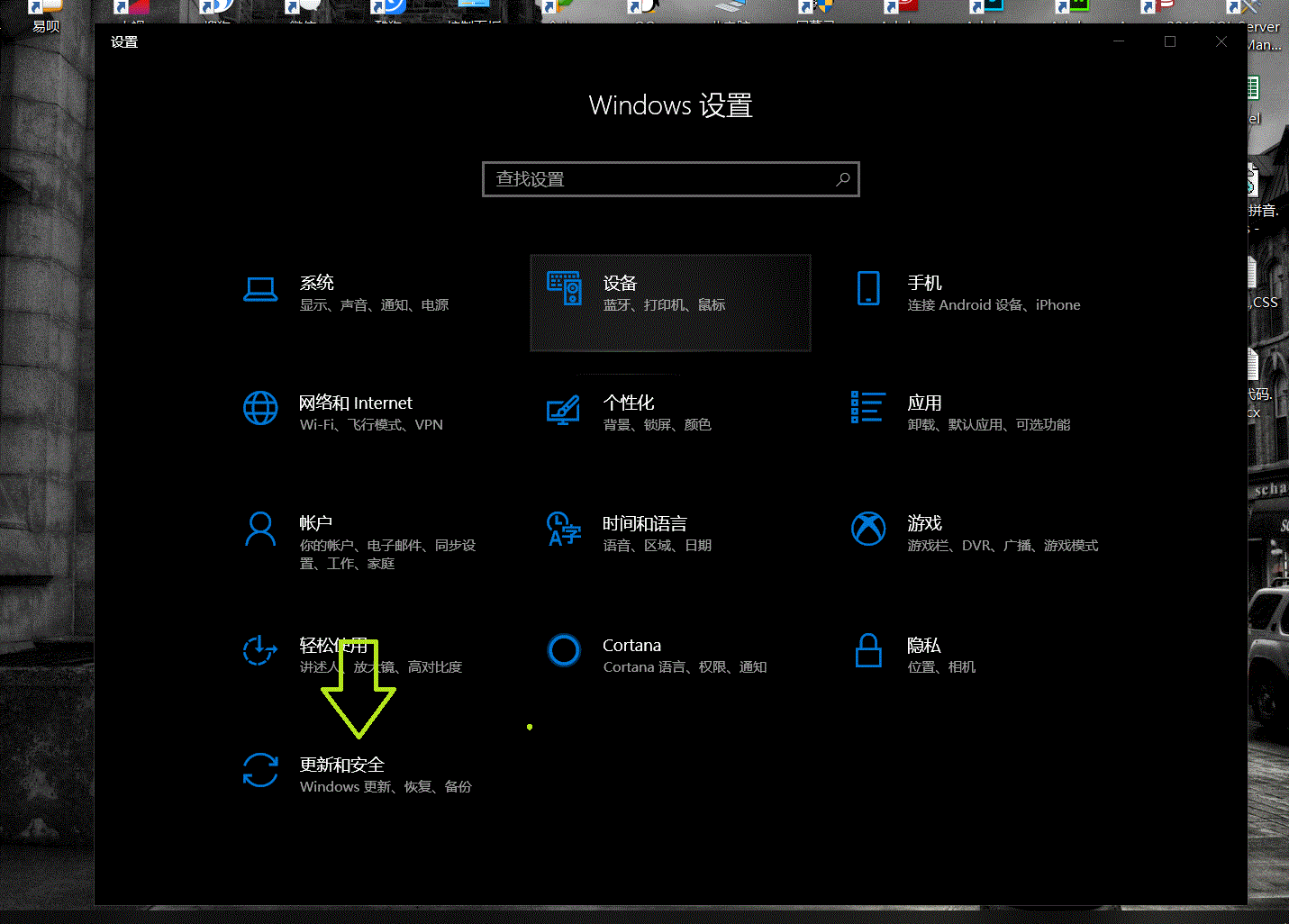The width and height of the screenshot is (1289, 924).
Task: Select the 更新和安全 category title
Action: point(342,765)
